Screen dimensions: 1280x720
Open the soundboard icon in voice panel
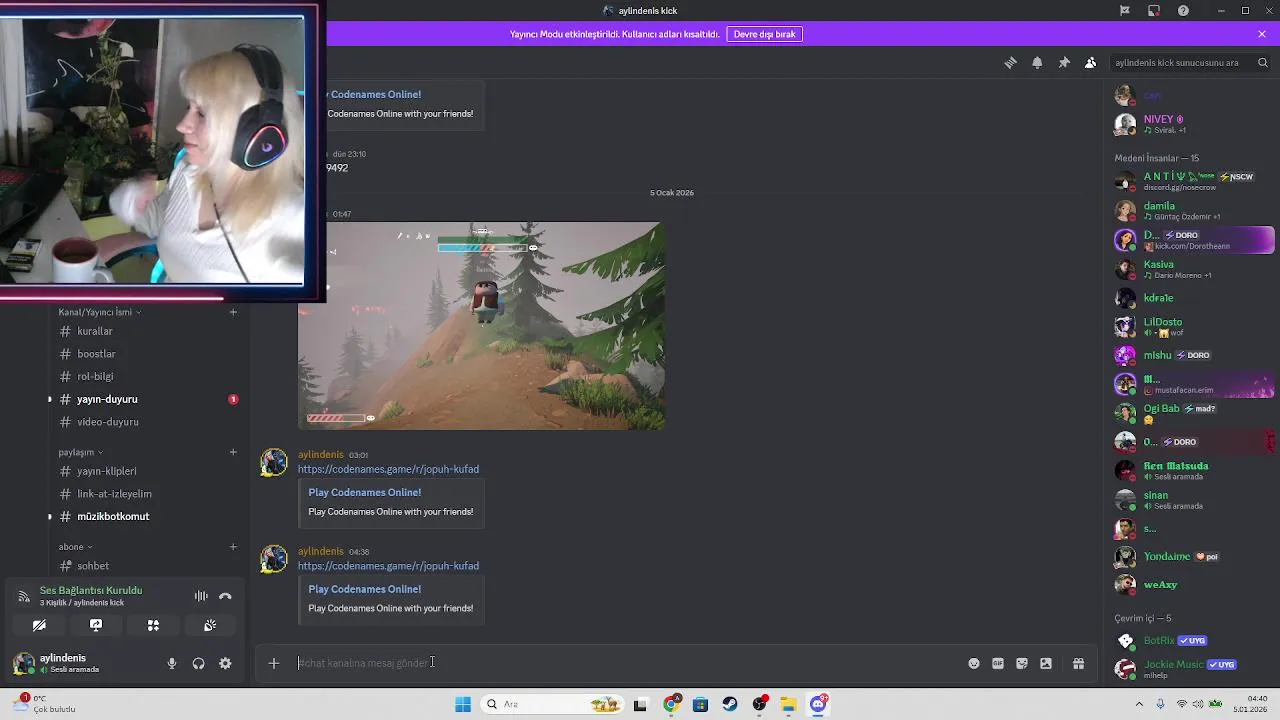click(x=210, y=625)
